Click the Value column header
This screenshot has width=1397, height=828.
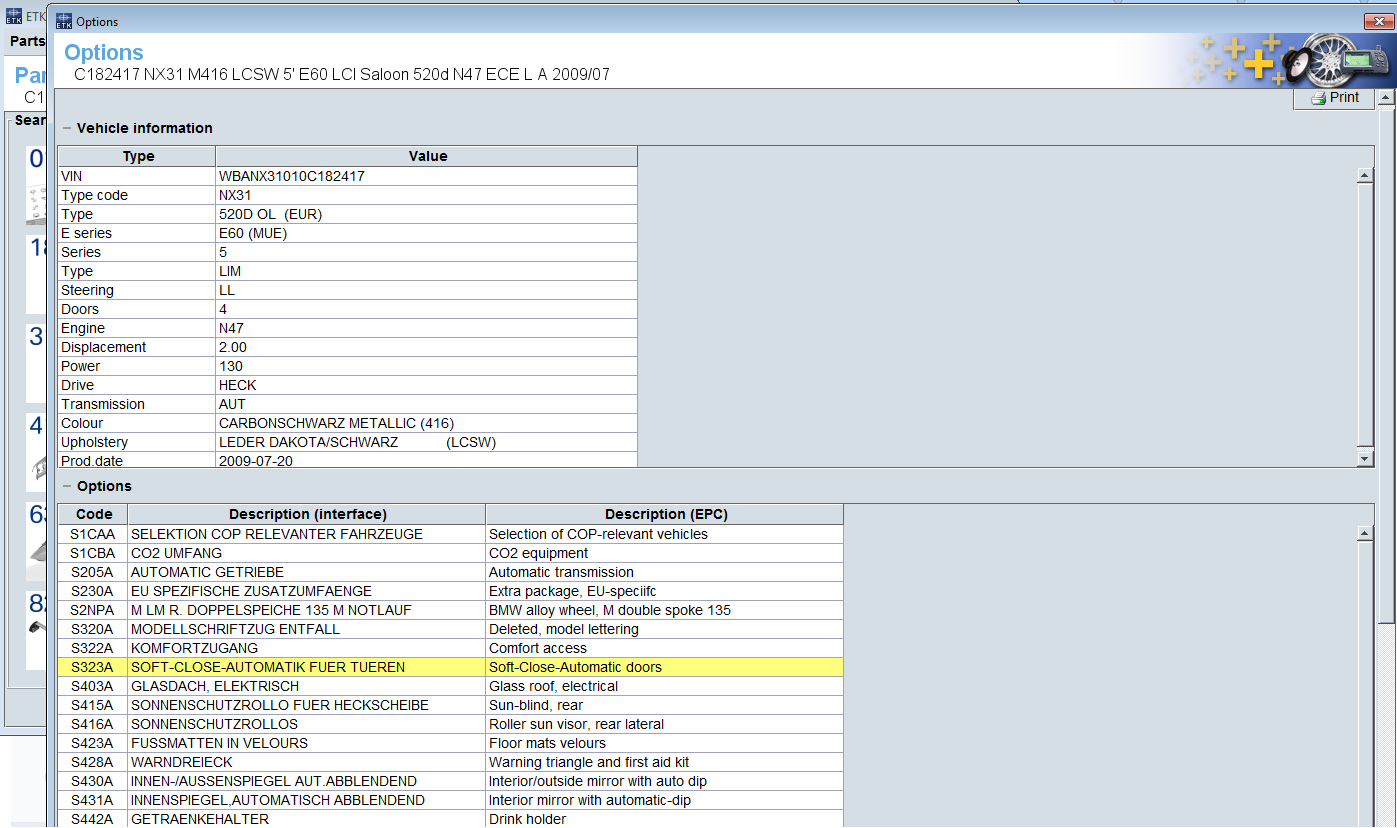pyautogui.click(x=428, y=156)
